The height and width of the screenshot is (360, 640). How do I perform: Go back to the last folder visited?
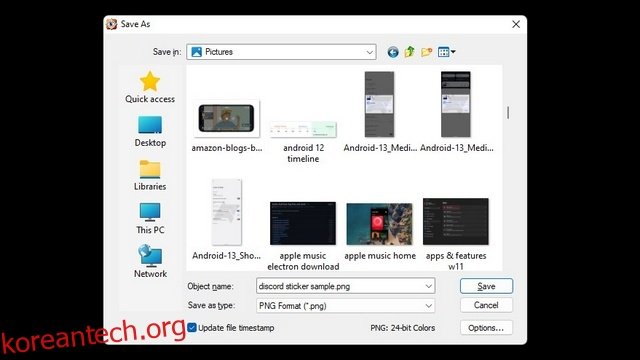coord(393,52)
